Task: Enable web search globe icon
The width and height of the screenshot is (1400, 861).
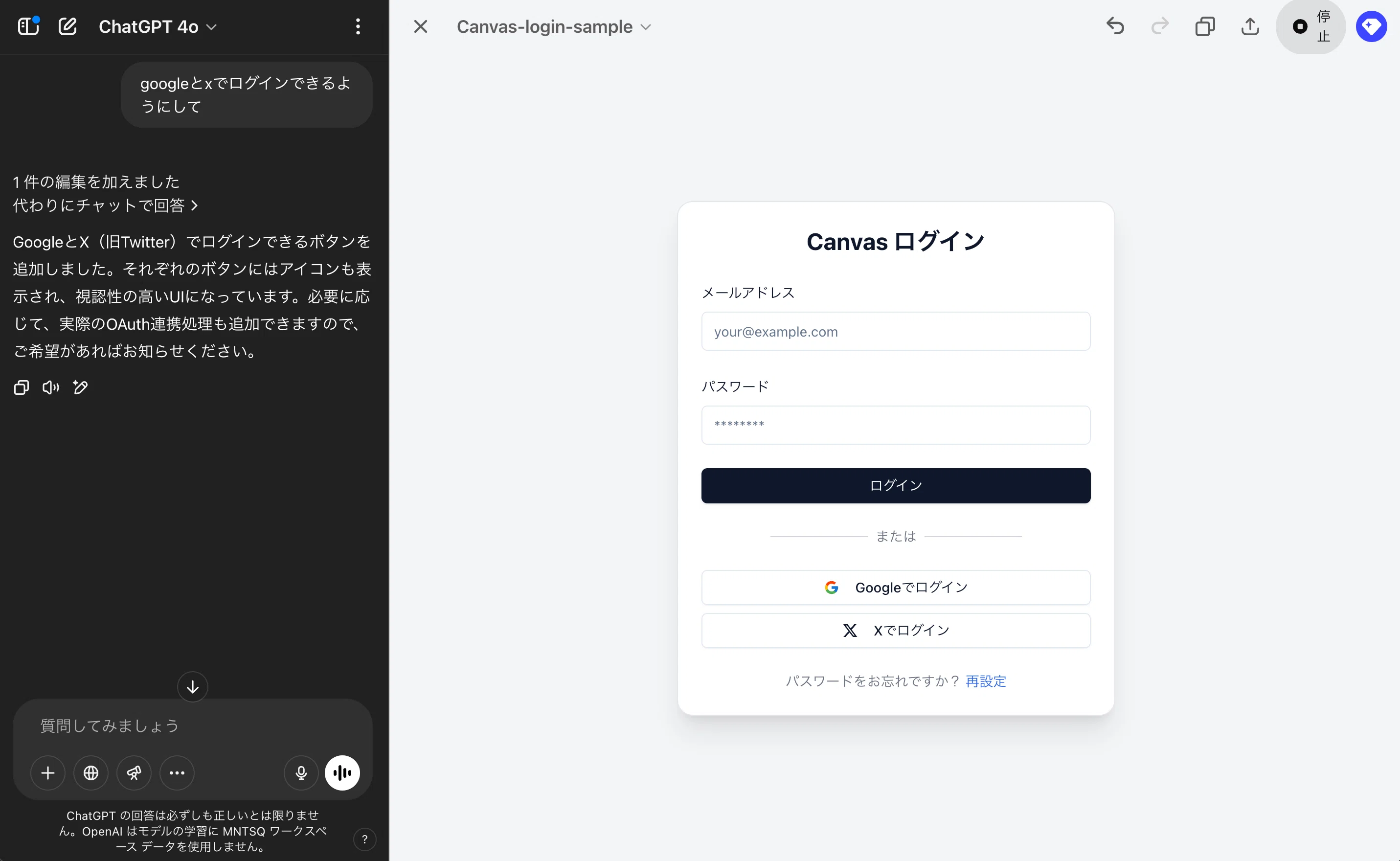Action: point(91,773)
